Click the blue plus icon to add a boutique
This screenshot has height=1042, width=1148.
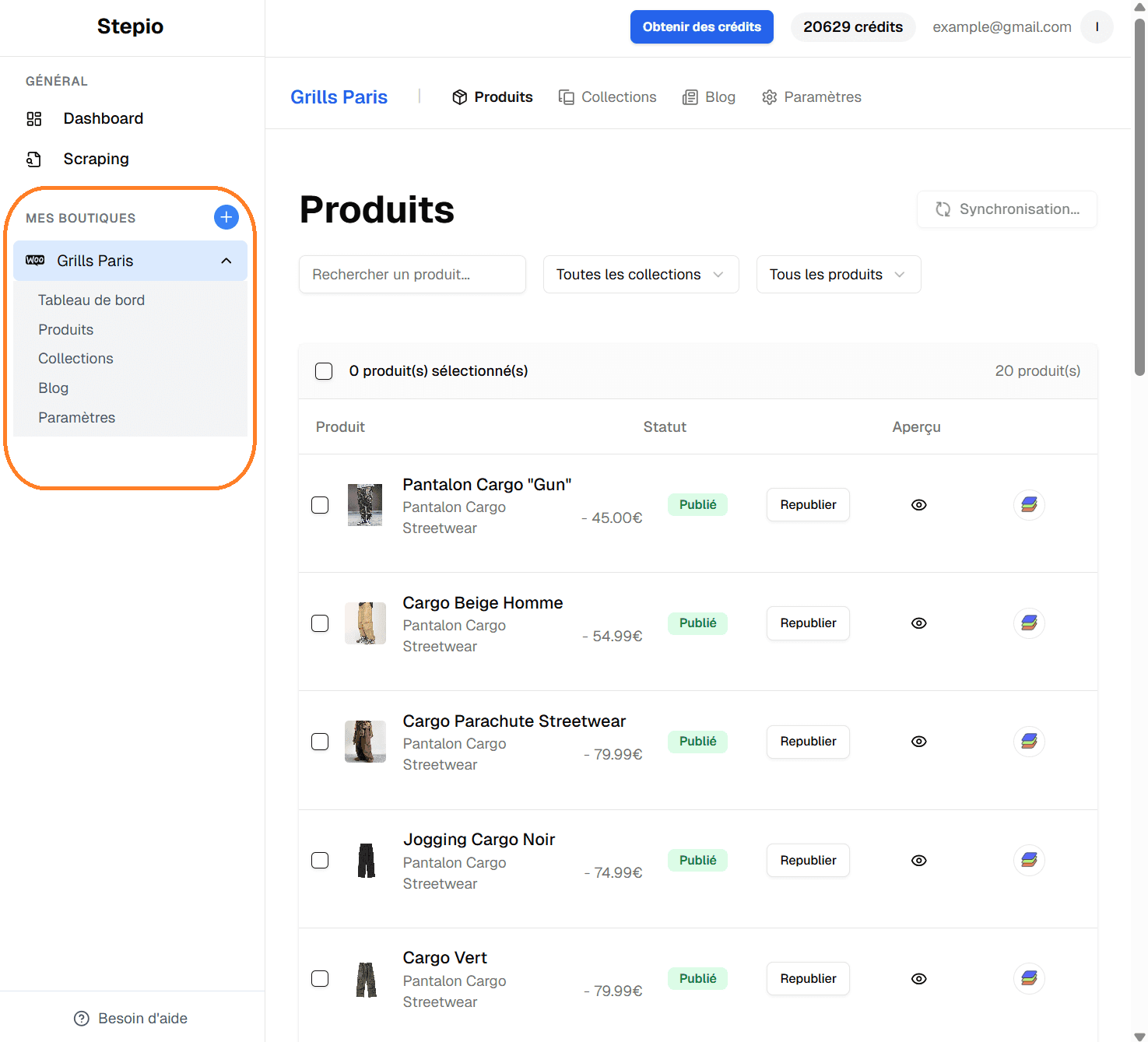[x=226, y=217]
